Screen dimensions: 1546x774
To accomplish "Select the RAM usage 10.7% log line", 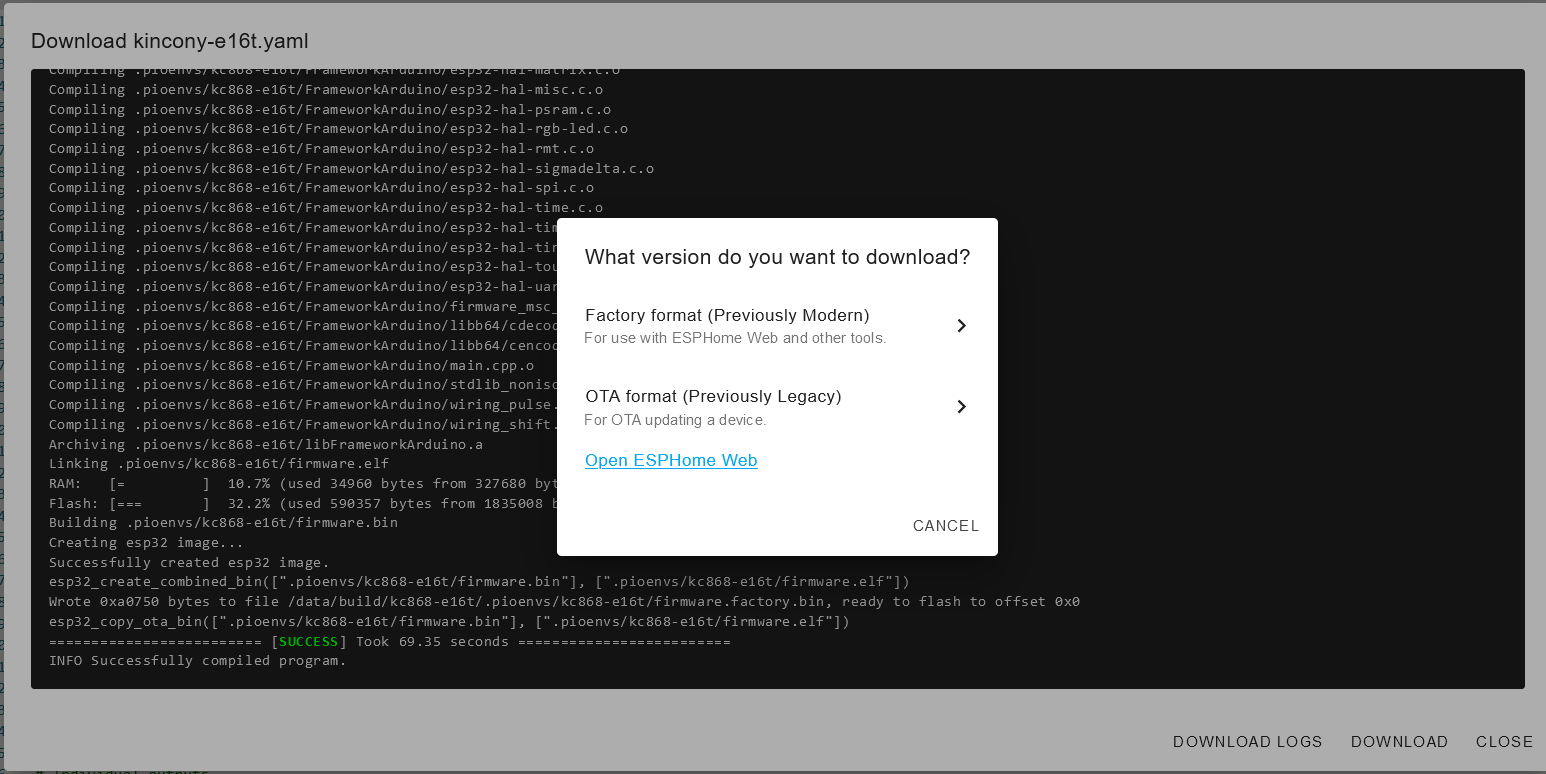I will click(303, 484).
